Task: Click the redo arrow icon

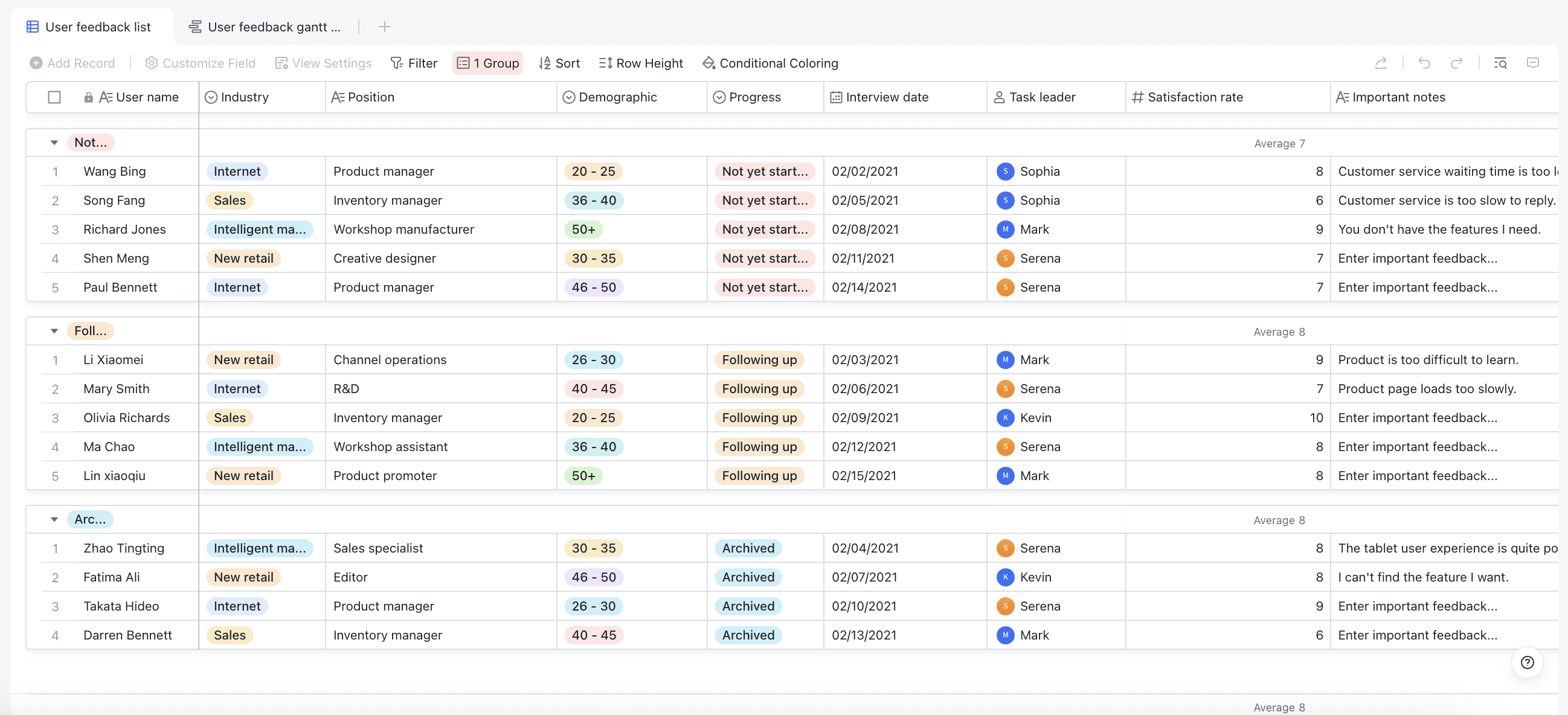Action: click(x=1456, y=63)
